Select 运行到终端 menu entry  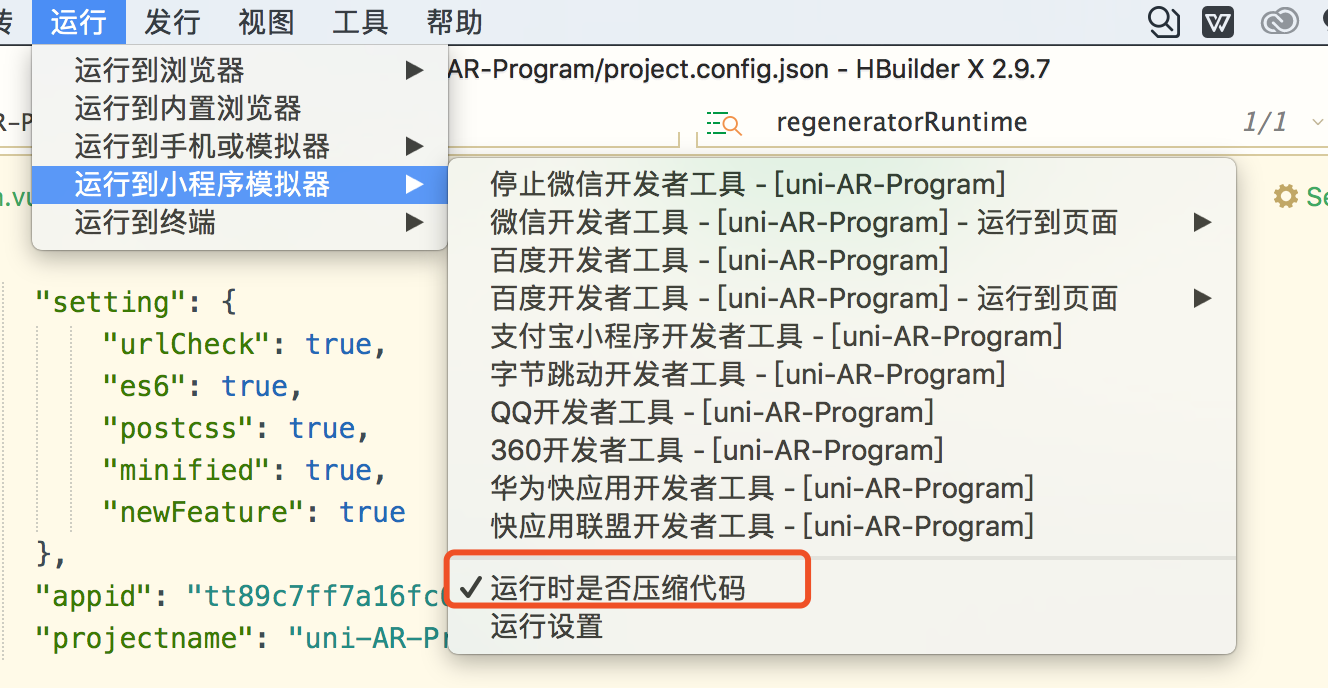(x=240, y=222)
